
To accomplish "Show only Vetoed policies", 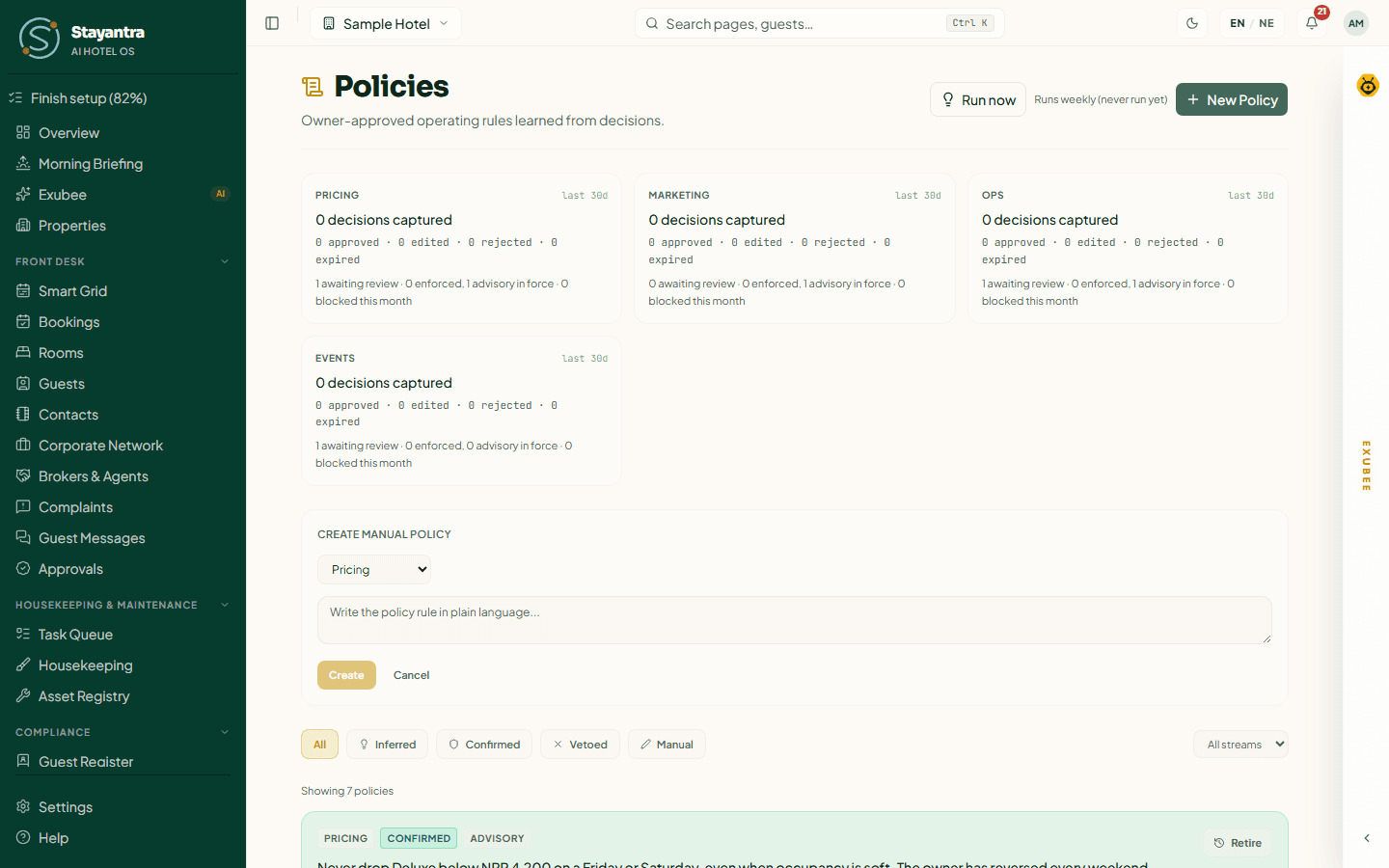I will click(x=580, y=745).
